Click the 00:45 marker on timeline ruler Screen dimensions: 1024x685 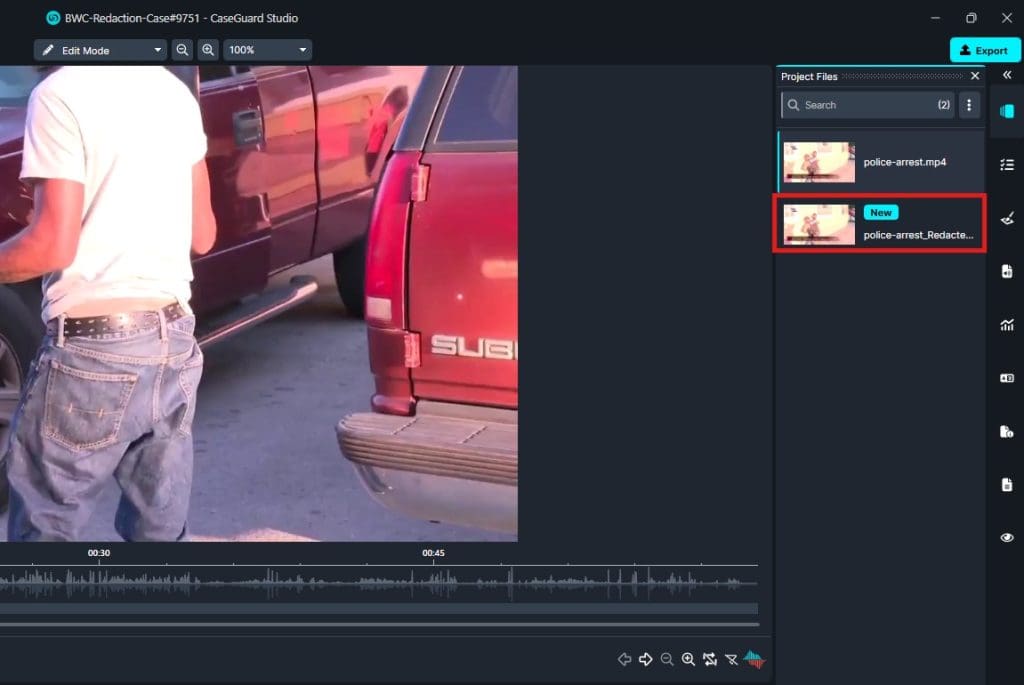pyautogui.click(x=432, y=553)
